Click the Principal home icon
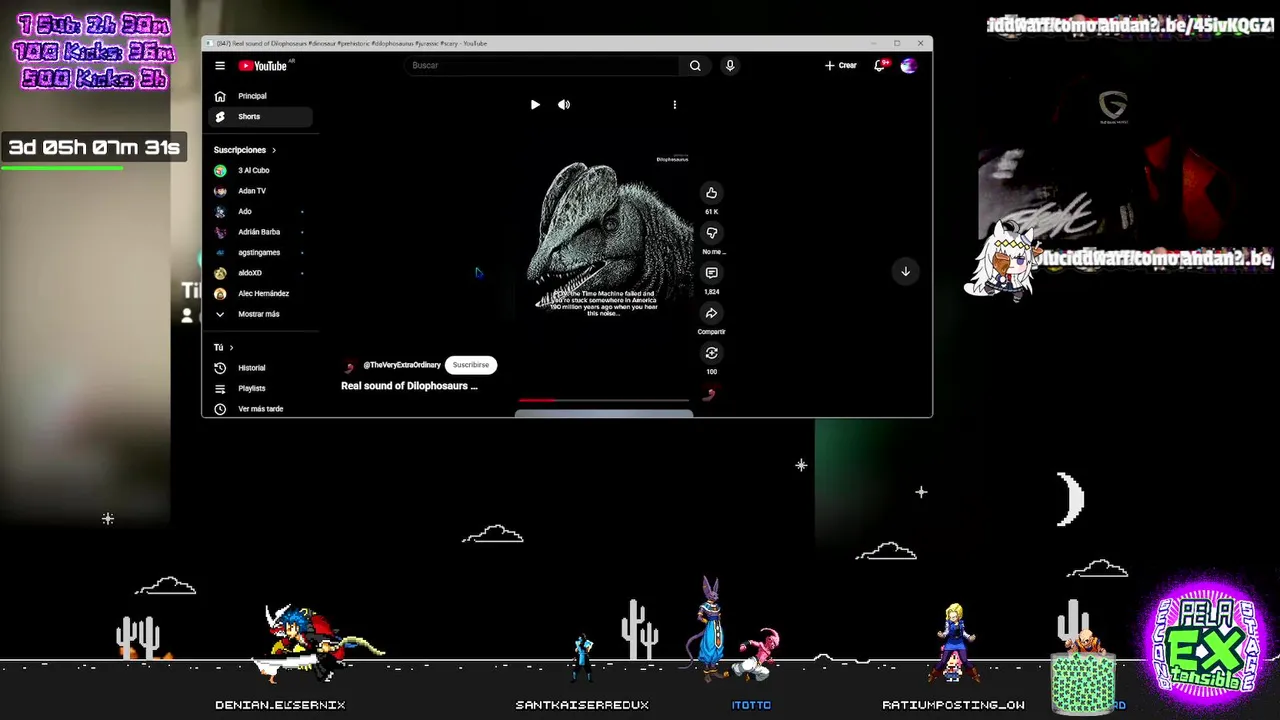Viewport: 1280px width, 720px height. click(x=220, y=96)
